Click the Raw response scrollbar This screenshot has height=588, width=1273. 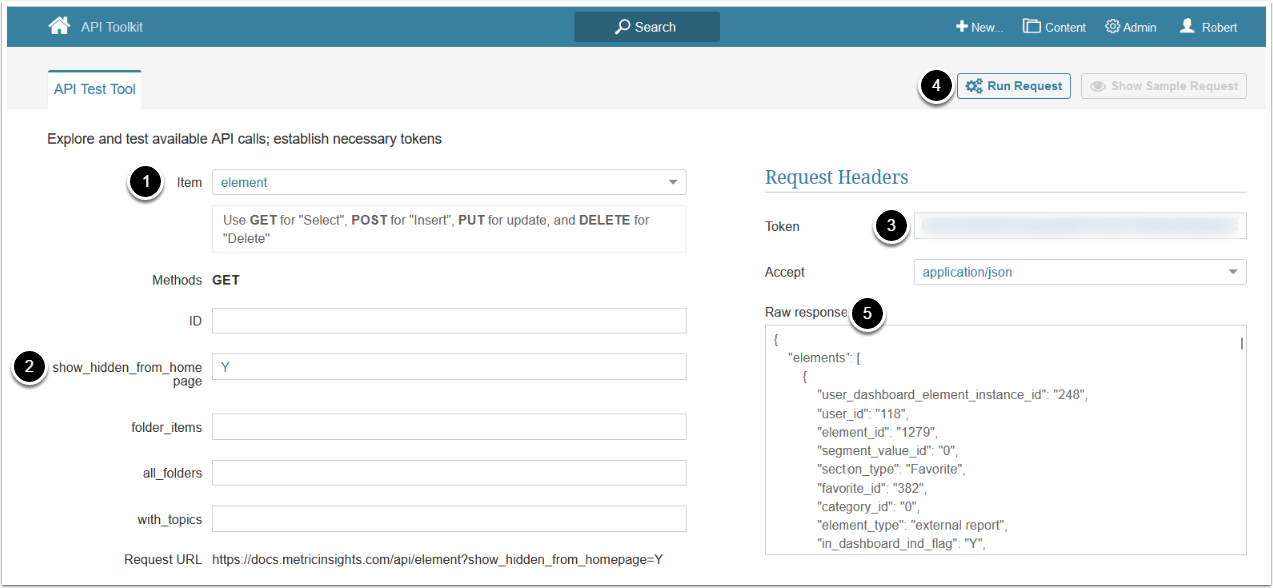pyautogui.click(x=1241, y=343)
